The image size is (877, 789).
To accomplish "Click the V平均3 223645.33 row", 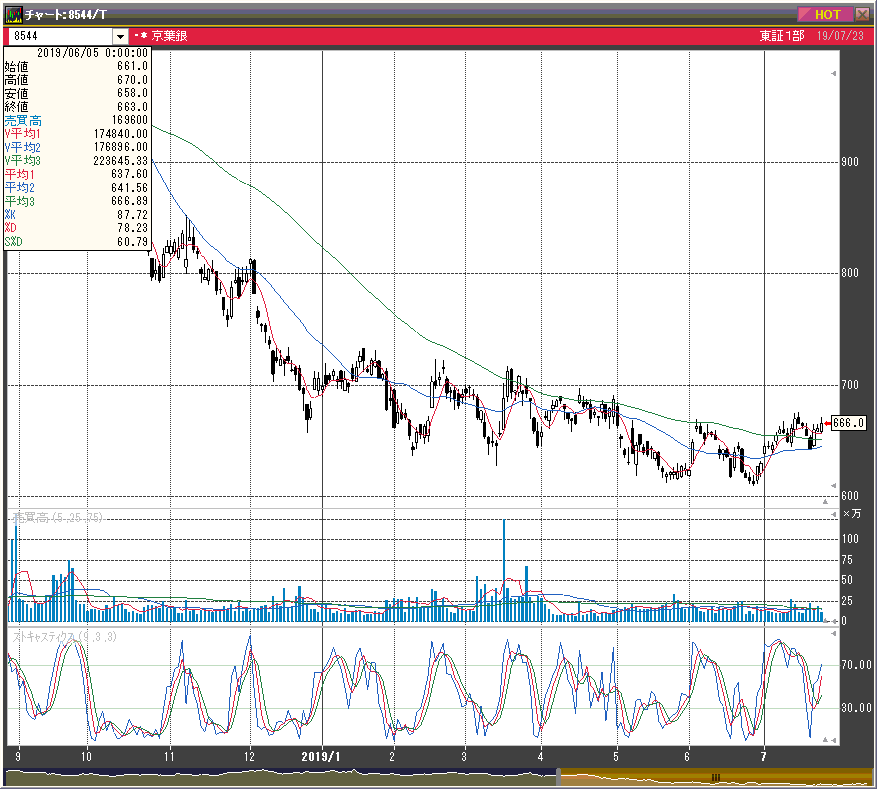I will 77,160.
